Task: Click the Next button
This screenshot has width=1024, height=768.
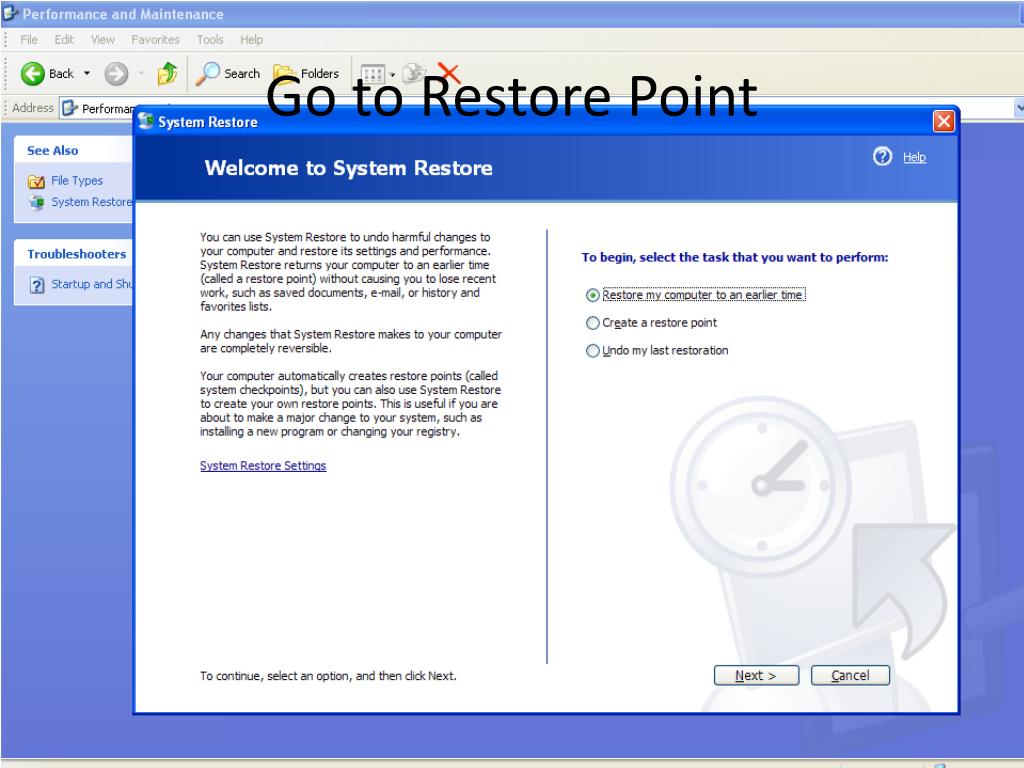Action: coord(756,675)
